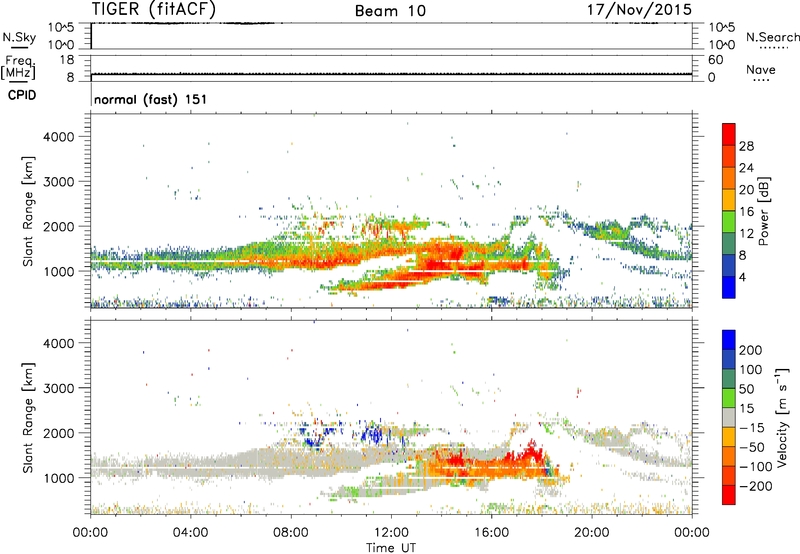Image resolution: width=800 pixels, height=554 pixels.
Task: Pick the gray band of Velocity colorbar
Action: pyautogui.click(x=729, y=417)
